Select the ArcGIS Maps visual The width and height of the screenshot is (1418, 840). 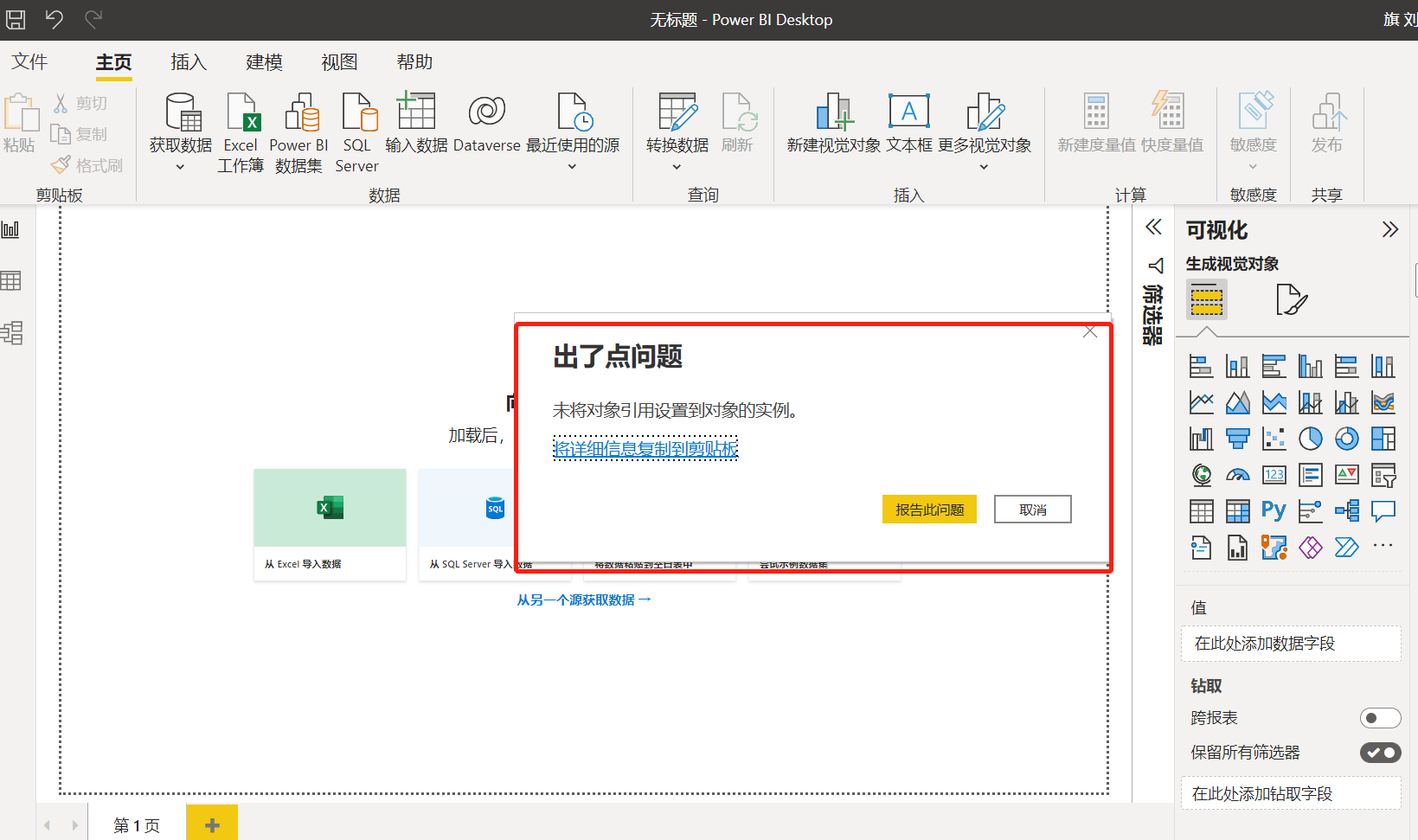(1274, 548)
